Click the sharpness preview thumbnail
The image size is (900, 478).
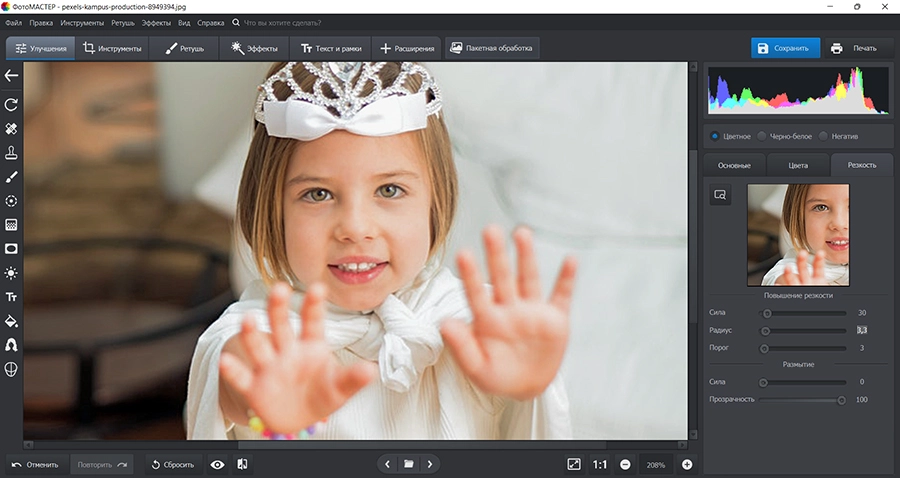coord(798,235)
